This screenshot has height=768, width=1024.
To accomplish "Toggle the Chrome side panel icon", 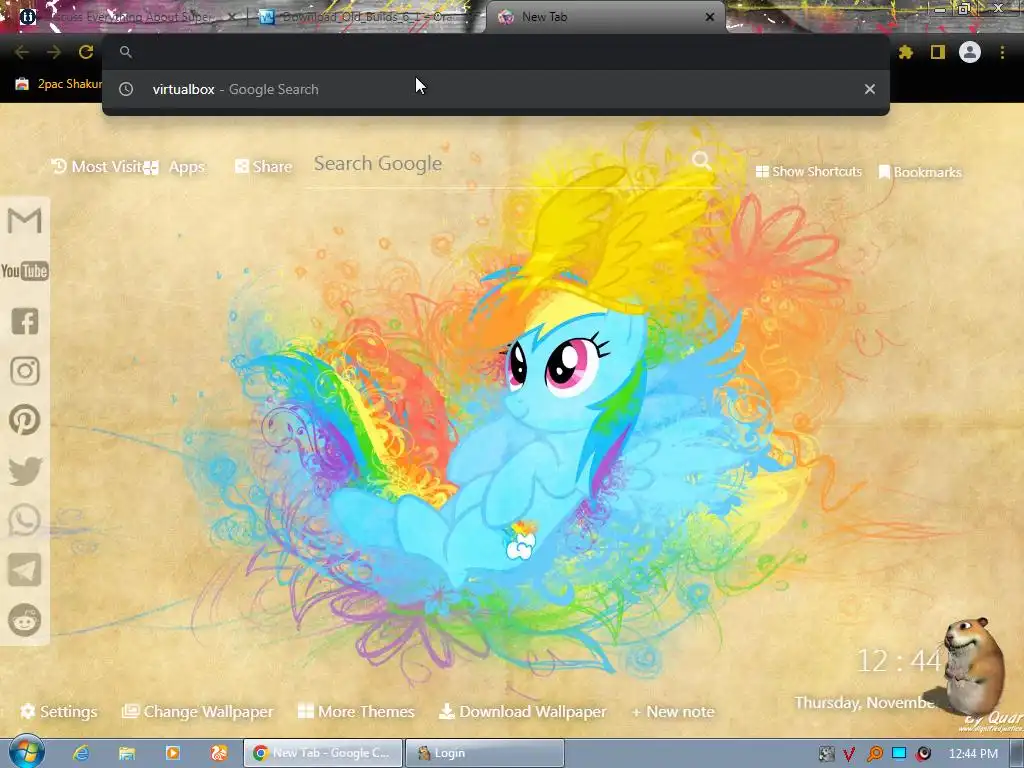I will coord(938,52).
